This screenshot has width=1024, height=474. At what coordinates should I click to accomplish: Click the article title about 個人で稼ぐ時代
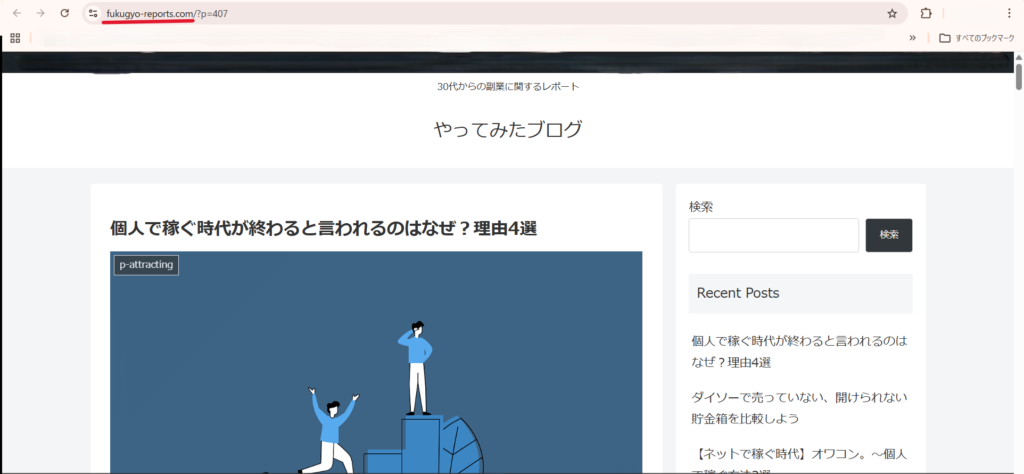[x=323, y=228]
